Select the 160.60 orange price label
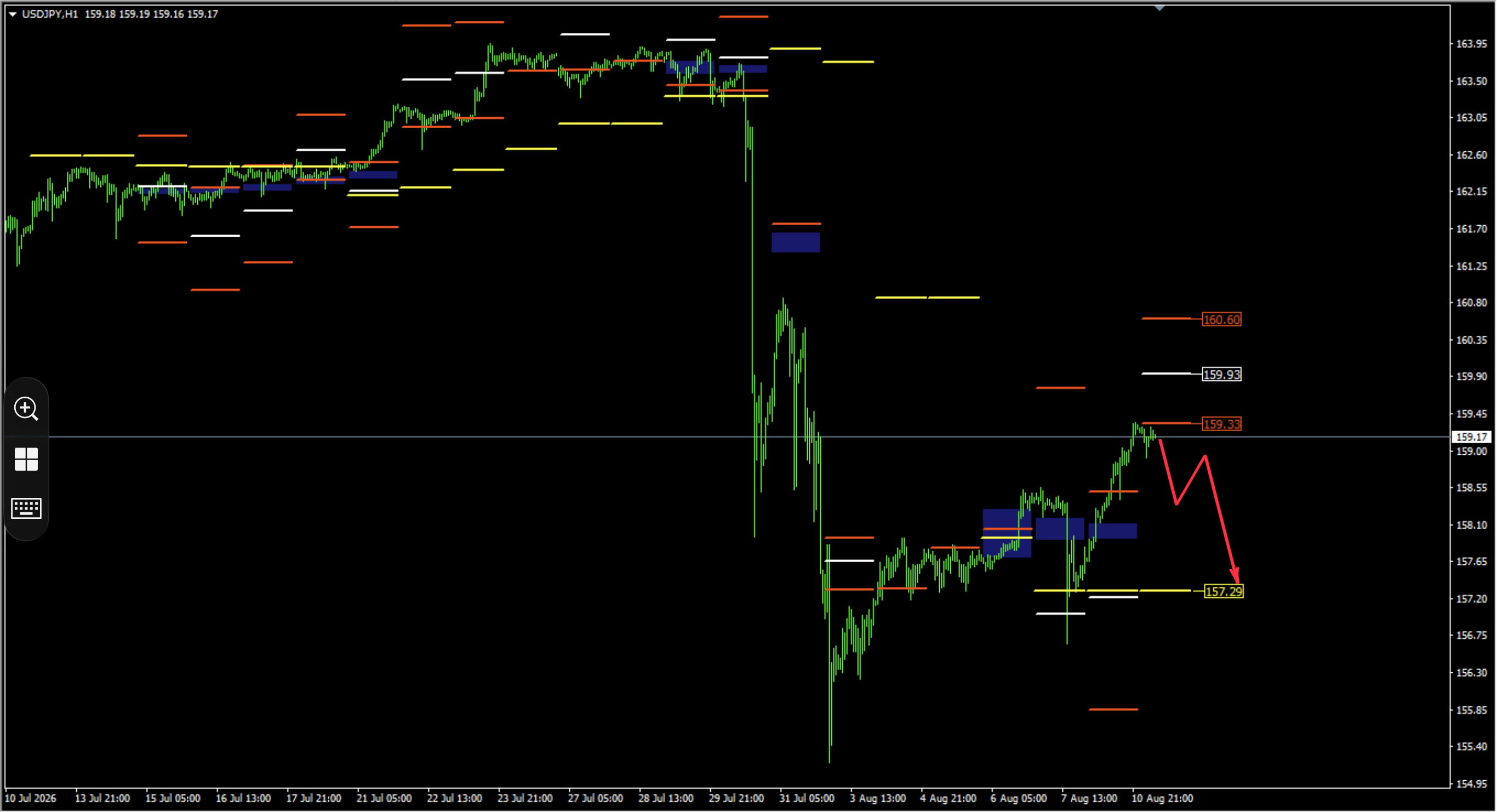 [1221, 319]
